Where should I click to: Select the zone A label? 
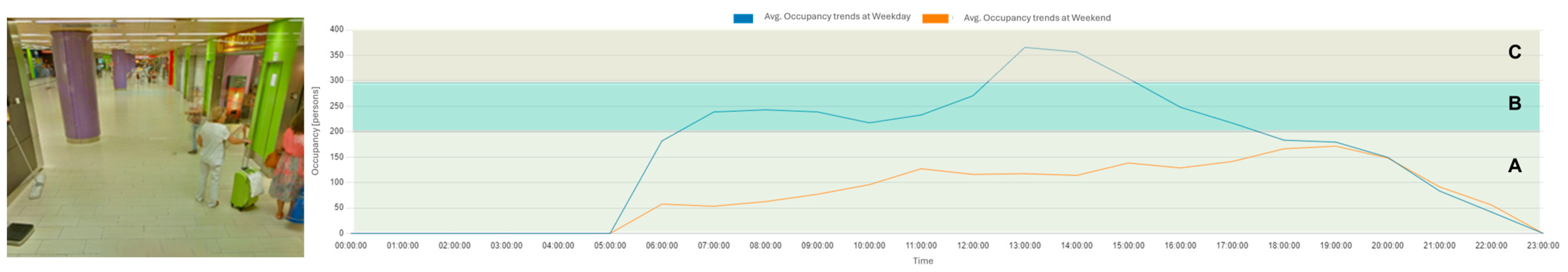pyautogui.click(x=1515, y=165)
